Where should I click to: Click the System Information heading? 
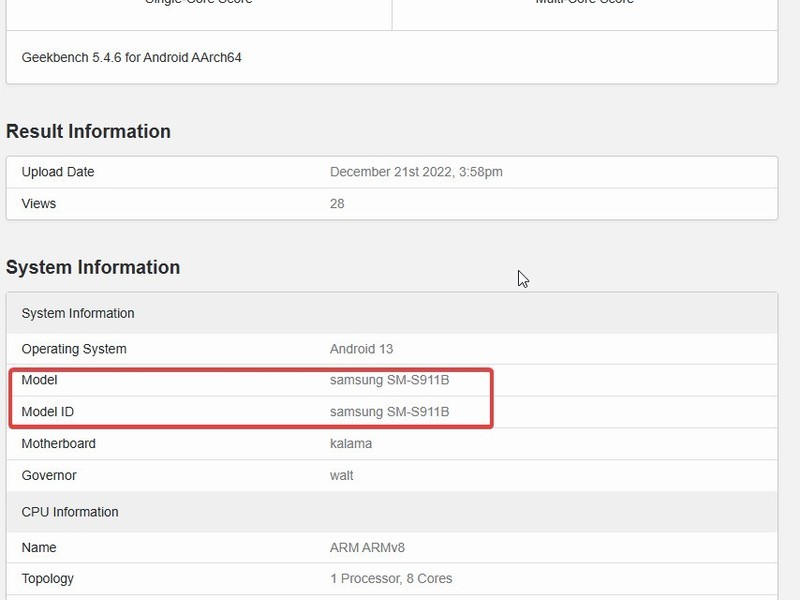pyautogui.click(x=93, y=267)
